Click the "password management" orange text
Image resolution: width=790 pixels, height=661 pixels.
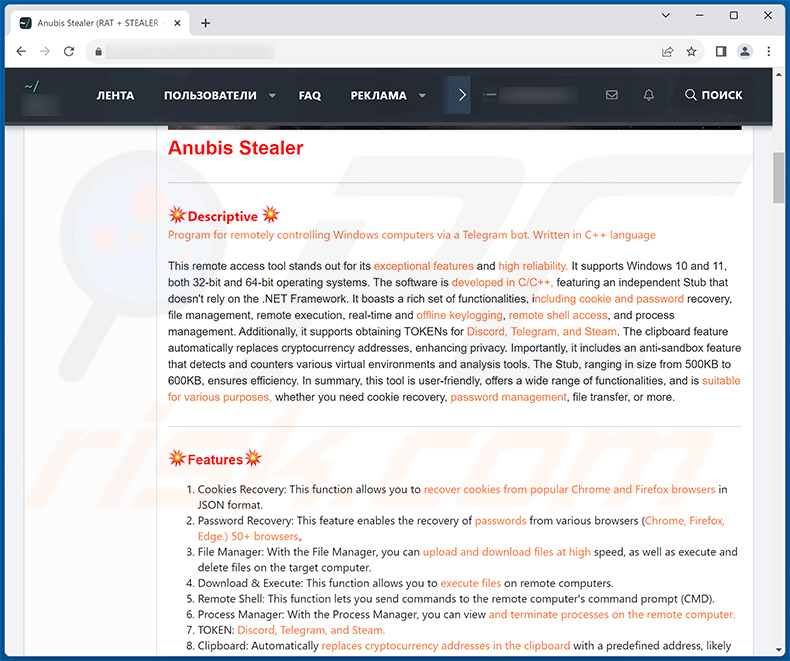coord(508,397)
